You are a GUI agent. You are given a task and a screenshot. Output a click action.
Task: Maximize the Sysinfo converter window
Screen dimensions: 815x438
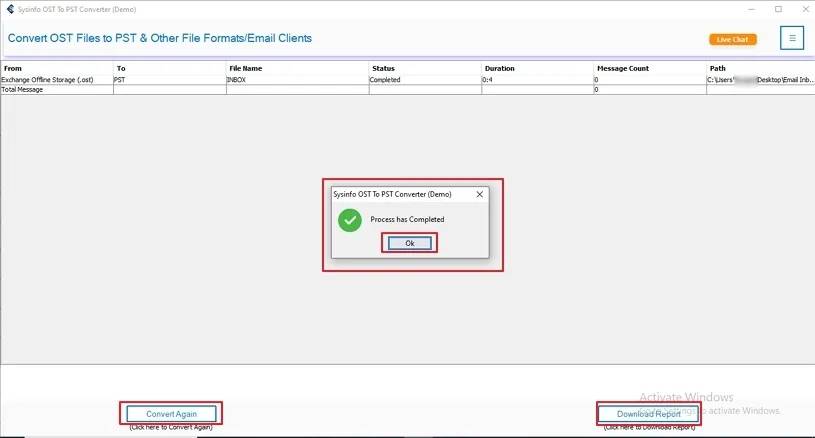(x=778, y=9)
